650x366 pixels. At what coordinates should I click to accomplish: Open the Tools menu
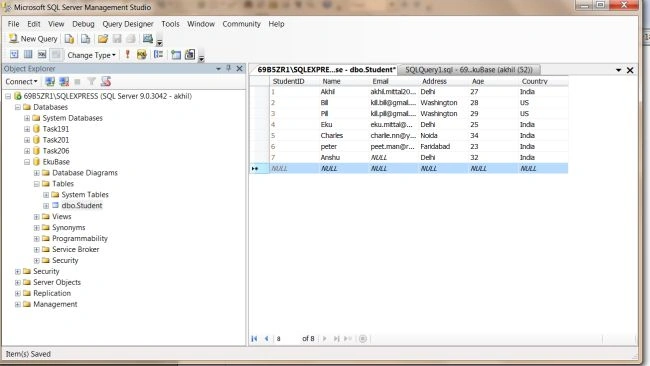tap(170, 24)
